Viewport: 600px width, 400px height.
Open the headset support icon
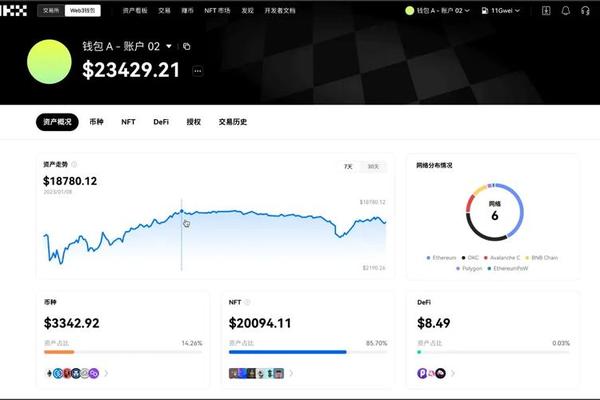click(585, 11)
